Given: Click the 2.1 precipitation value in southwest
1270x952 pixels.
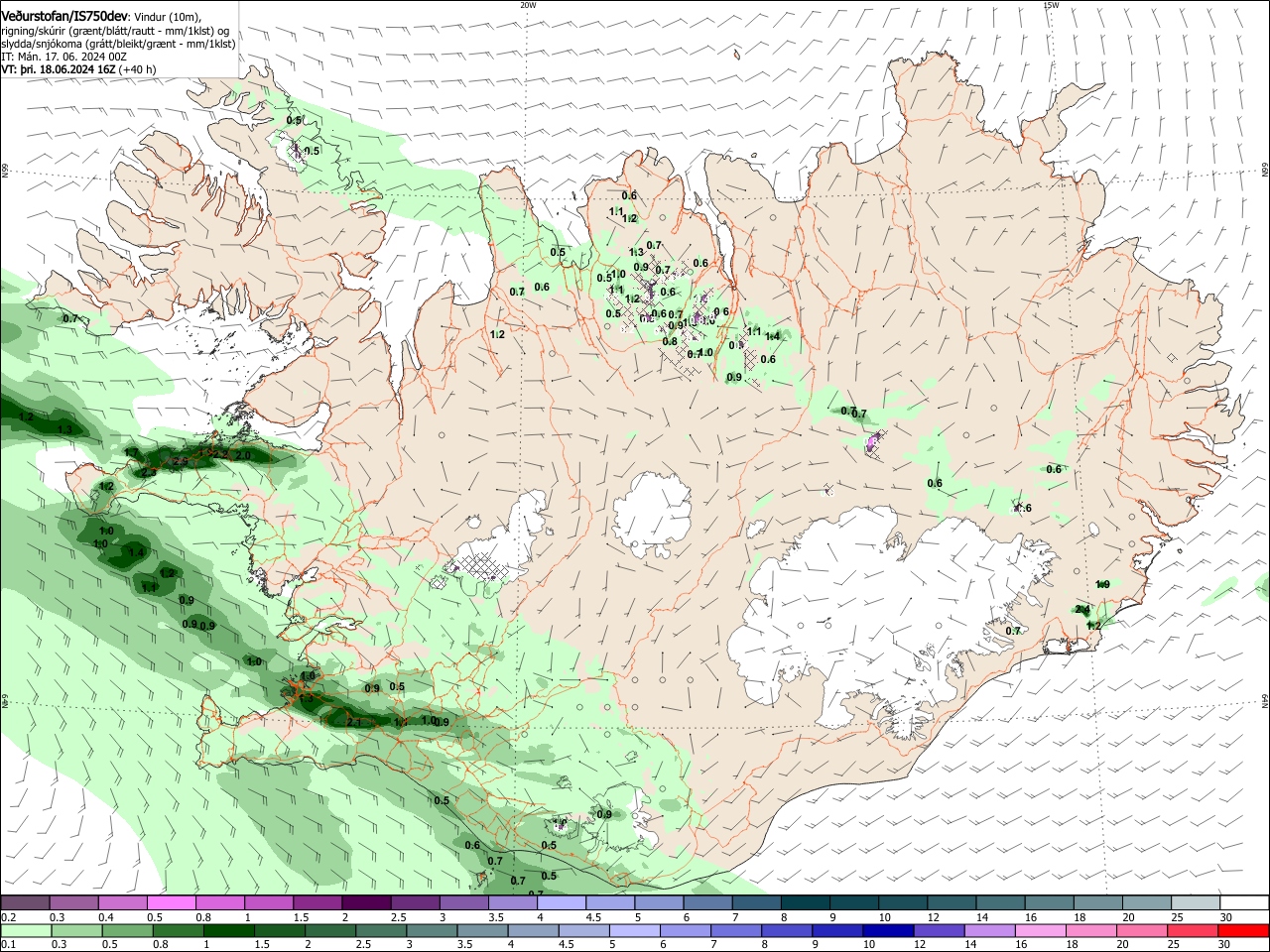Looking at the screenshot, I should click(x=354, y=722).
